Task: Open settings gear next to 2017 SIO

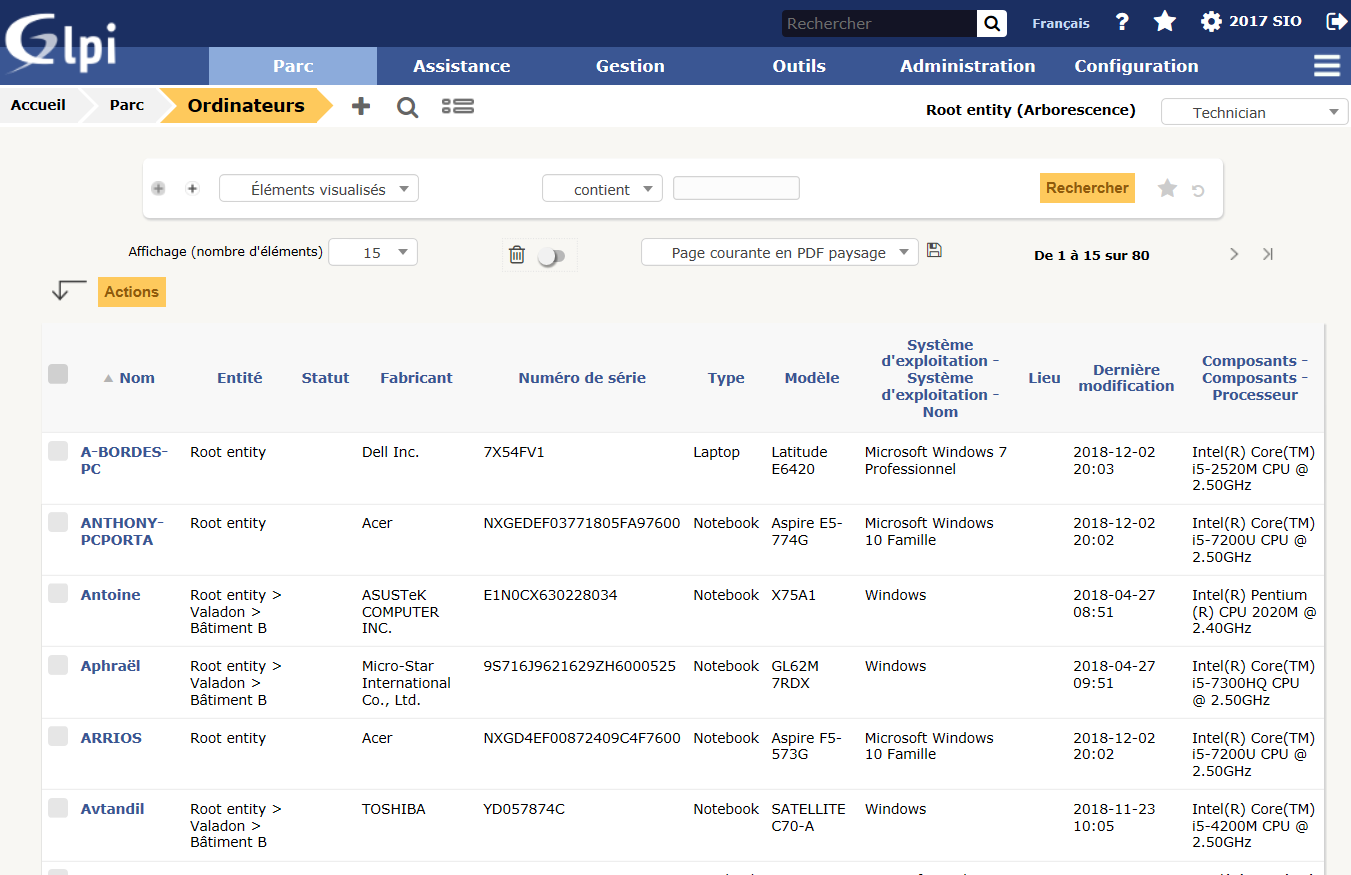Action: (1211, 22)
